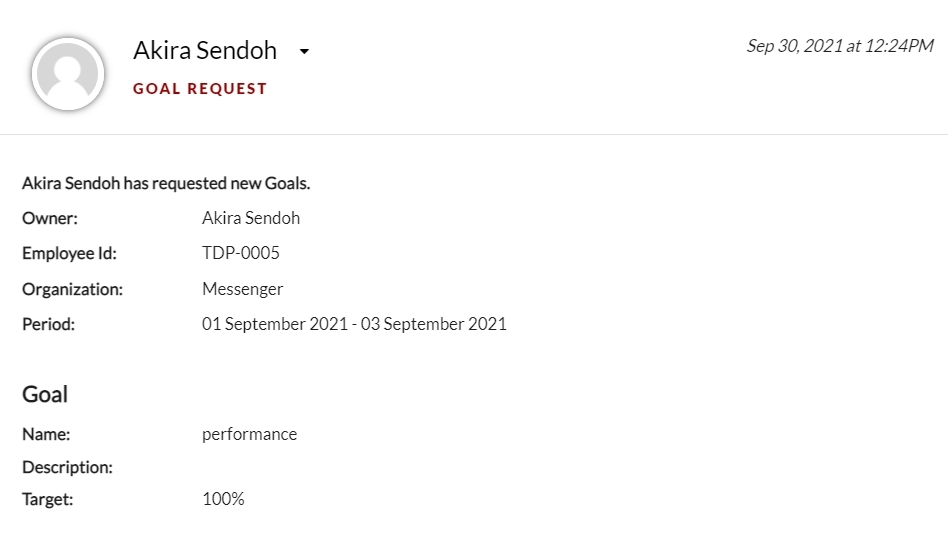The width and height of the screenshot is (948, 533).
Task: Click the Employee Id value TDP-0005
Action: 241,253
